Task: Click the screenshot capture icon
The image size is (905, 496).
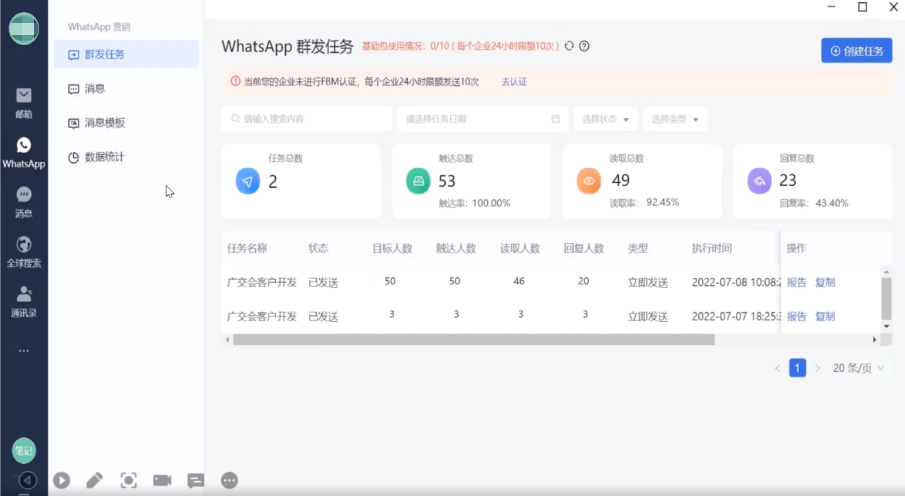Action: 128,480
